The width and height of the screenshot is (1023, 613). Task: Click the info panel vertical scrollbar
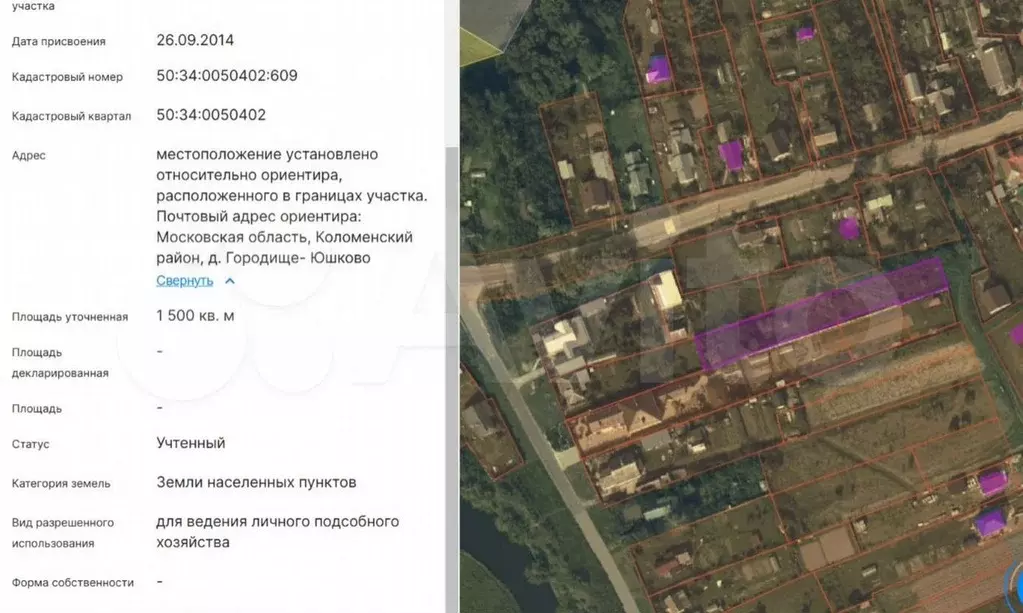[451, 378]
